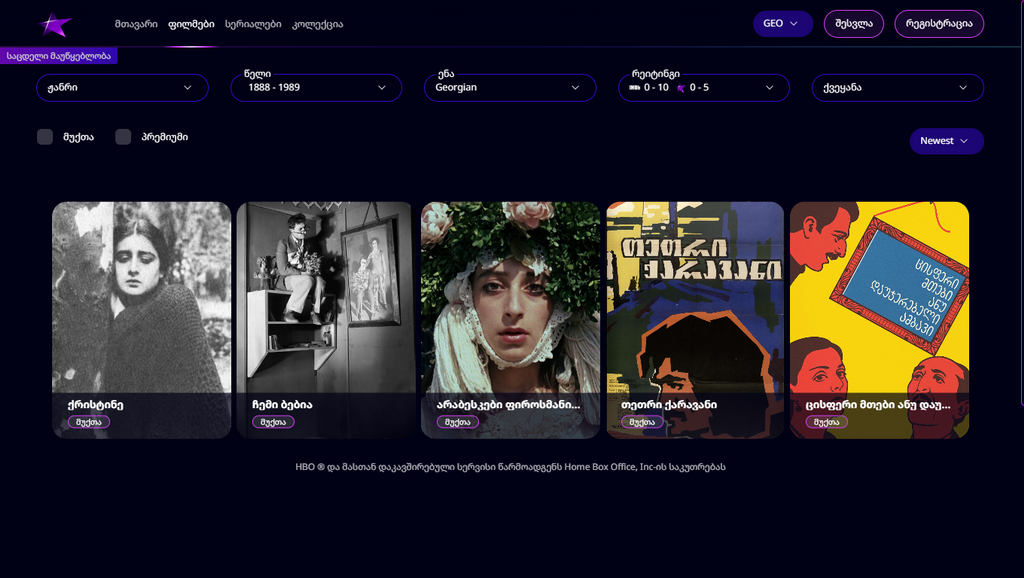Click the უფასო badge on ცისფერი მთები card
Viewport: 1024px width, 578px height.
click(827, 422)
